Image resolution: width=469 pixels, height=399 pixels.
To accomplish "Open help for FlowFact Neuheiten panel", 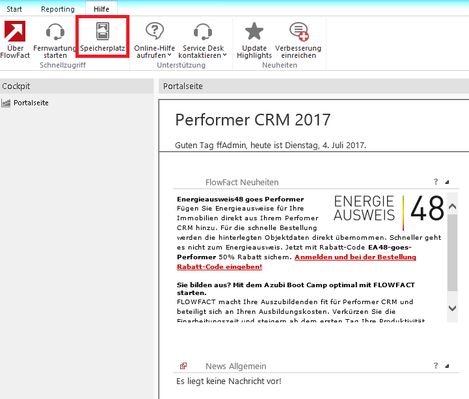I will pyautogui.click(x=436, y=182).
